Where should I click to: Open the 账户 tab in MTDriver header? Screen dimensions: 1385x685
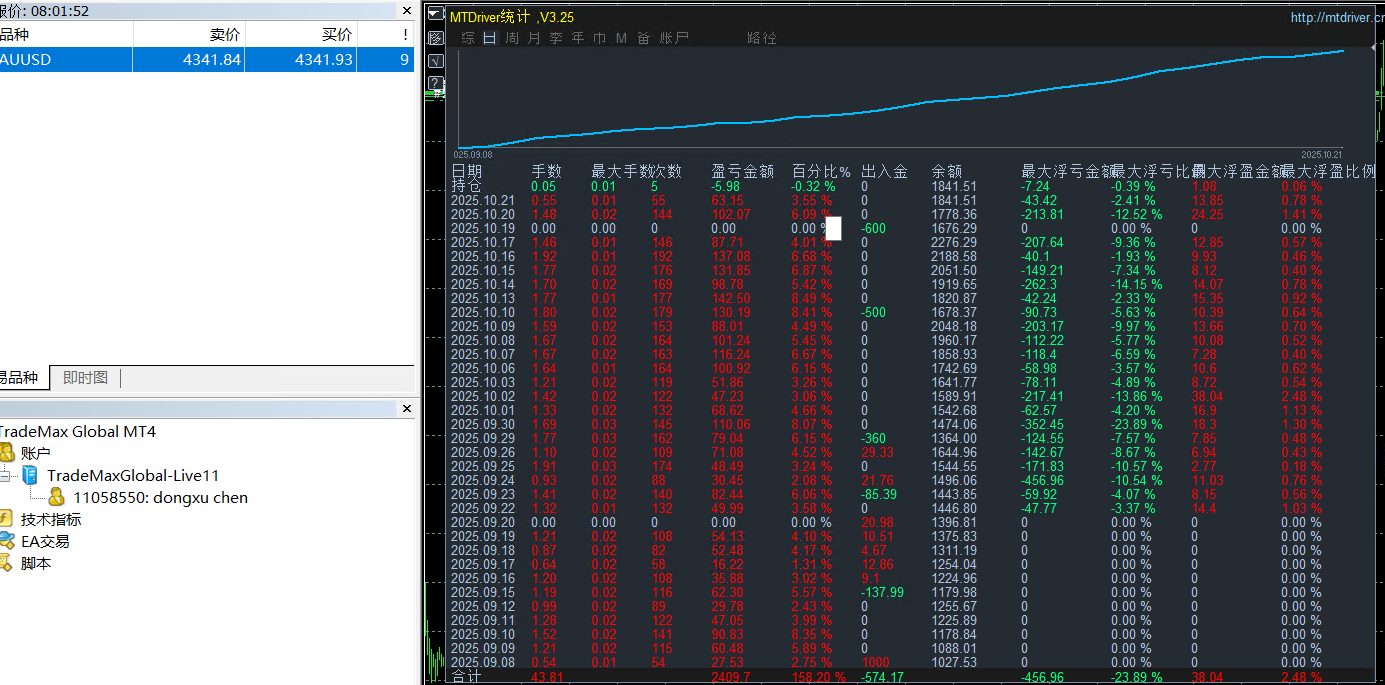(674, 38)
